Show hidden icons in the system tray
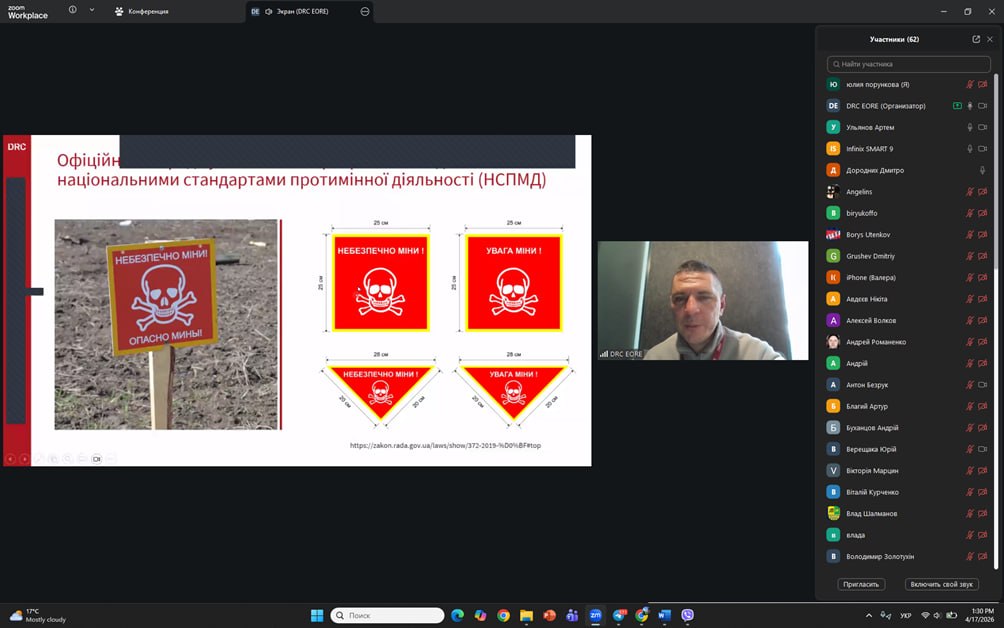 pyautogui.click(x=868, y=616)
